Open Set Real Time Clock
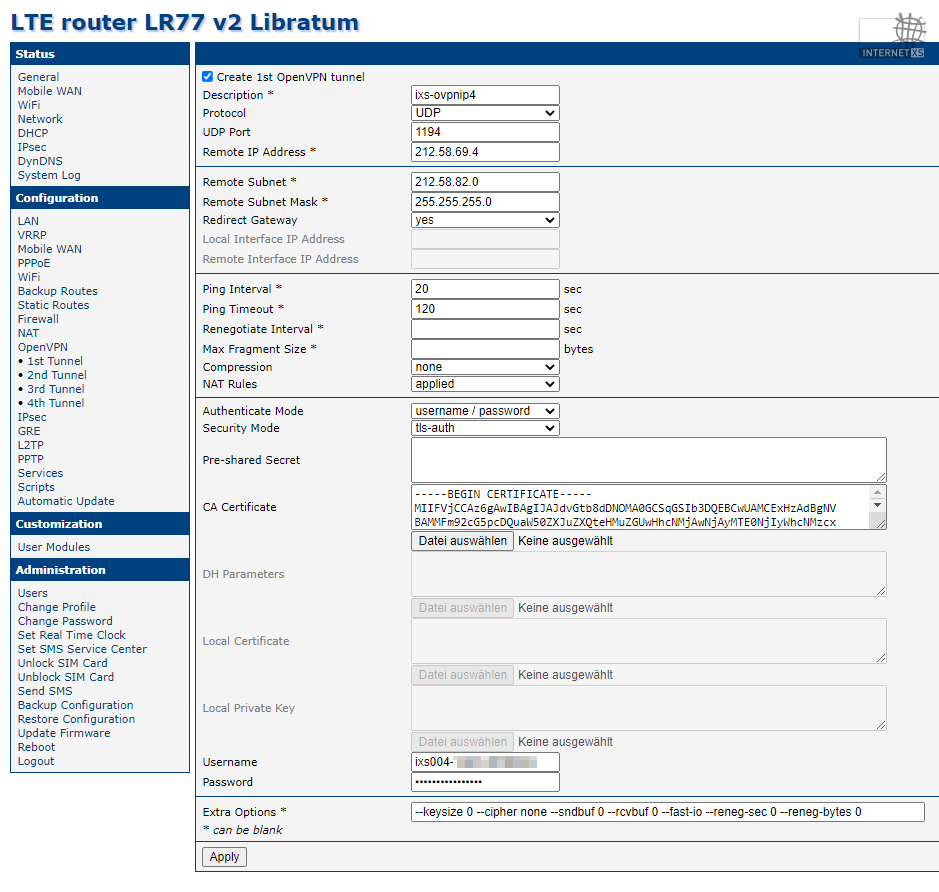The image size is (939, 892). click(x=71, y=635)
